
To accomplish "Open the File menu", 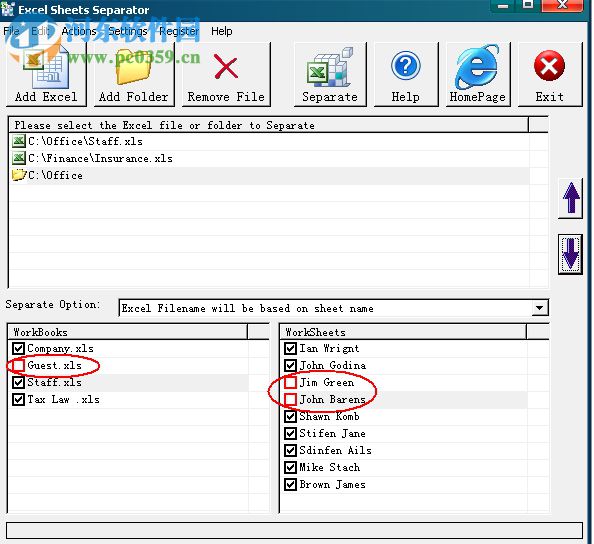I will (11, 31).
